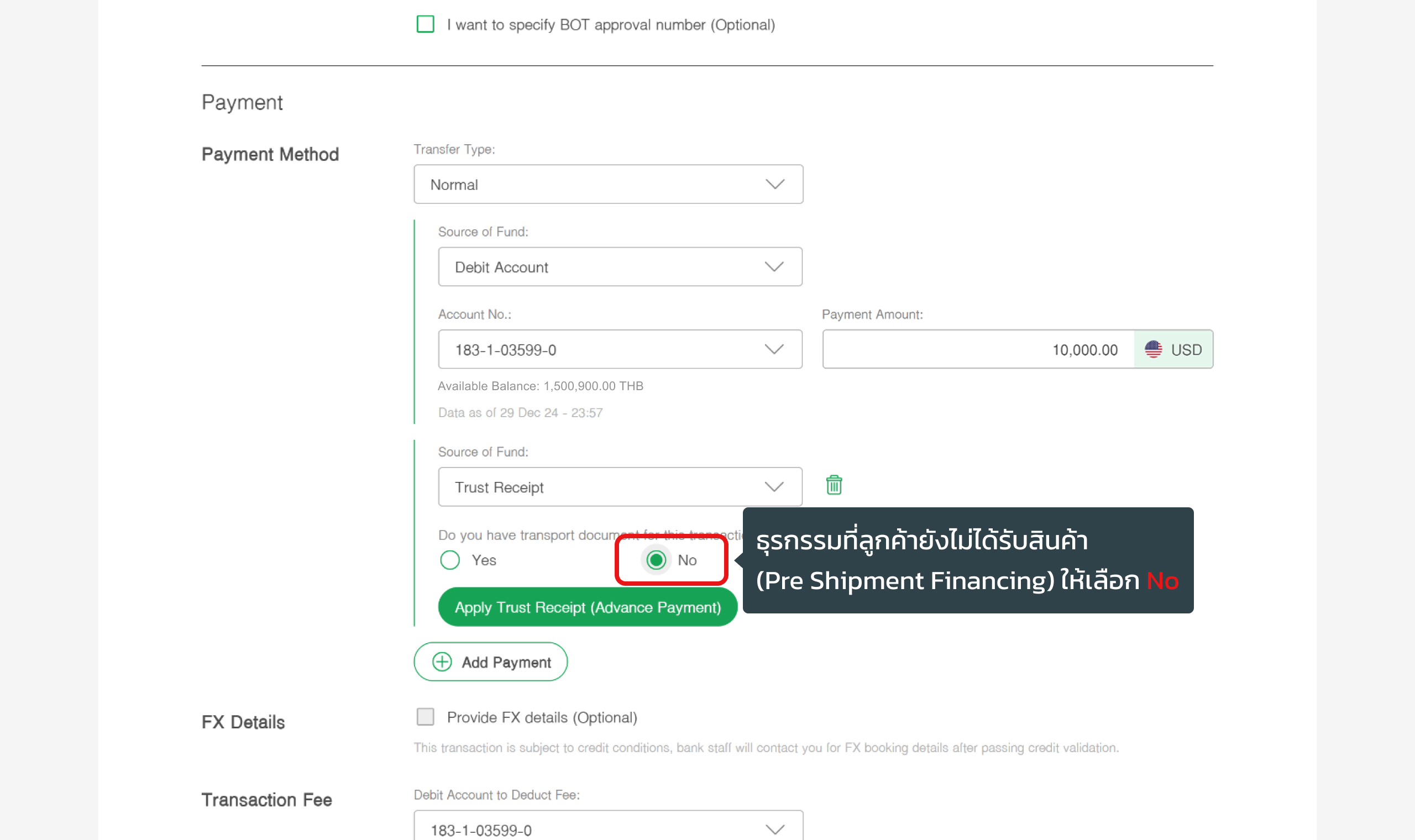
Task: Click the Transaction Fee heading
Action: click(266, 800)
